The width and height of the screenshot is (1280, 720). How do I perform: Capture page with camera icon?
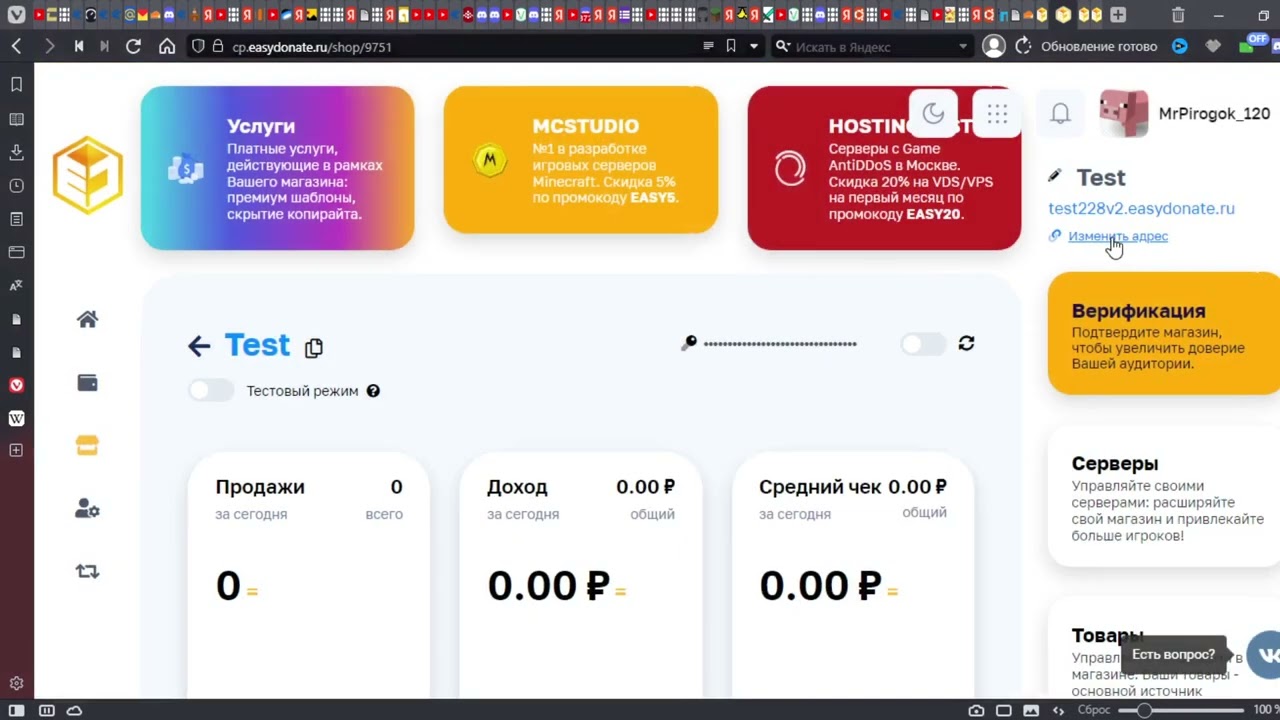977,710
